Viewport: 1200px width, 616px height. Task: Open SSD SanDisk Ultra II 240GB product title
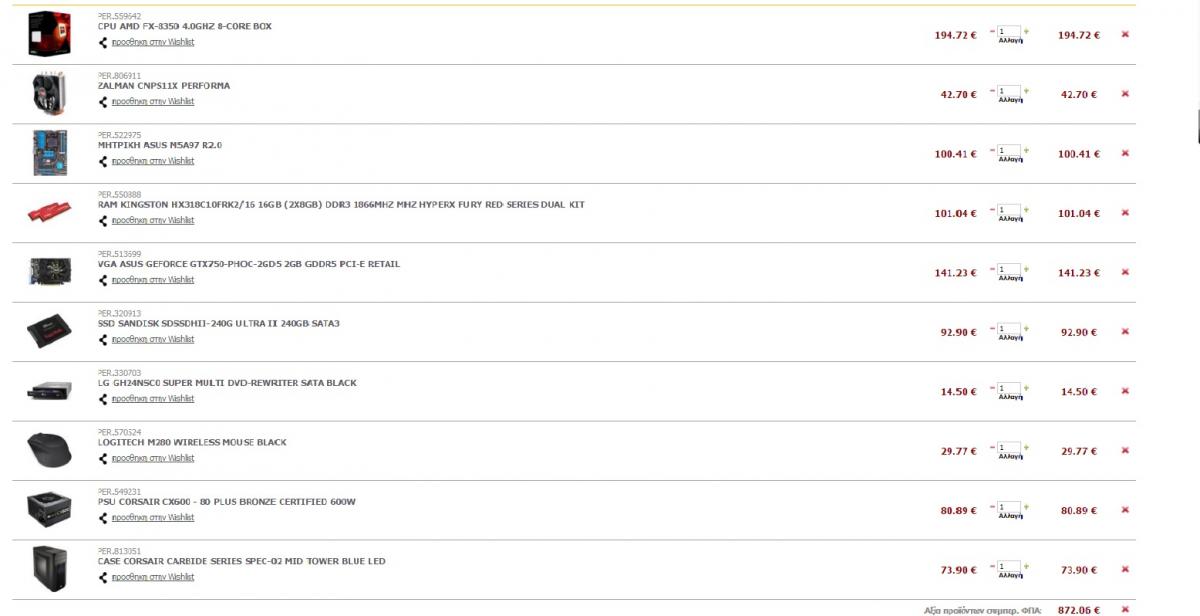[x=219, y=323]
